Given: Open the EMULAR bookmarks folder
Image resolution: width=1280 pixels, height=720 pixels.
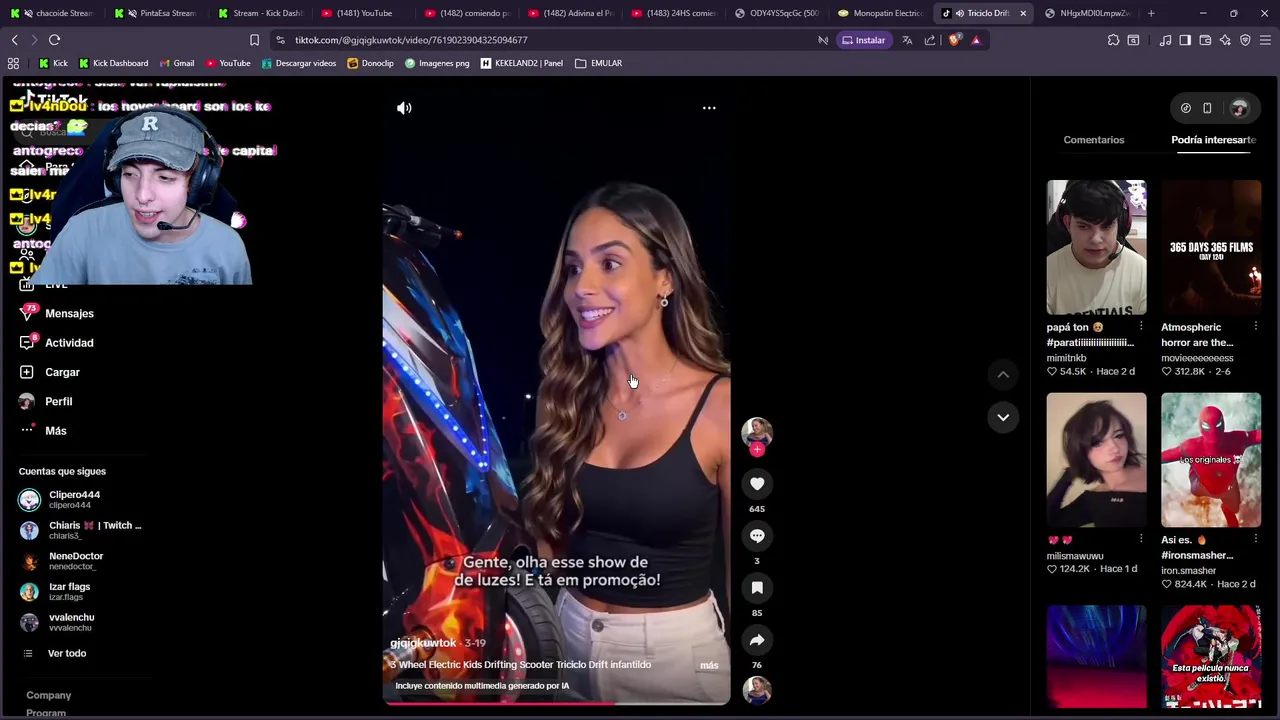Looking at the screenshot, I should 598,63.
